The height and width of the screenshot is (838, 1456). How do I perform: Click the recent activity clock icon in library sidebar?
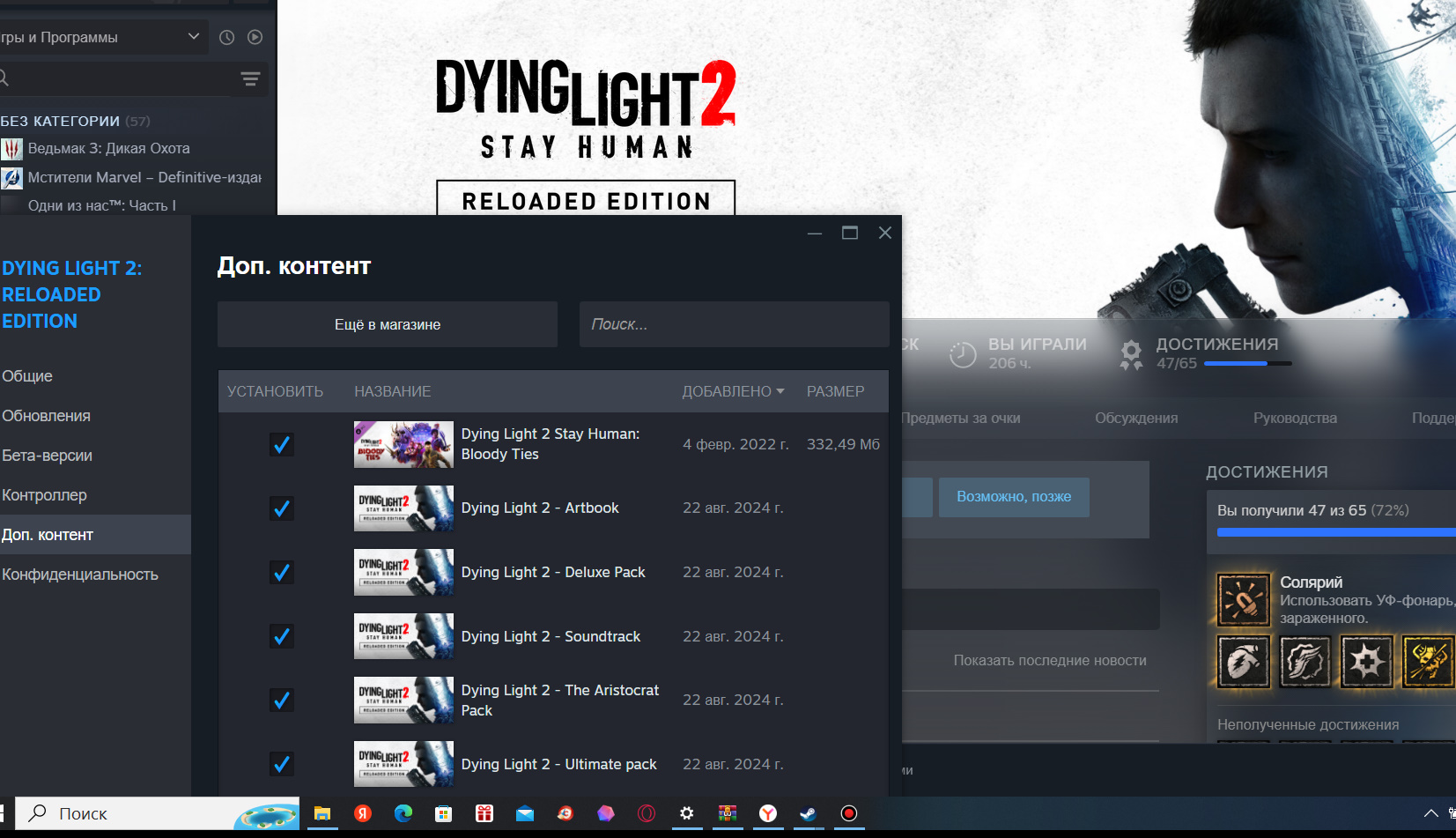(226, 37)
